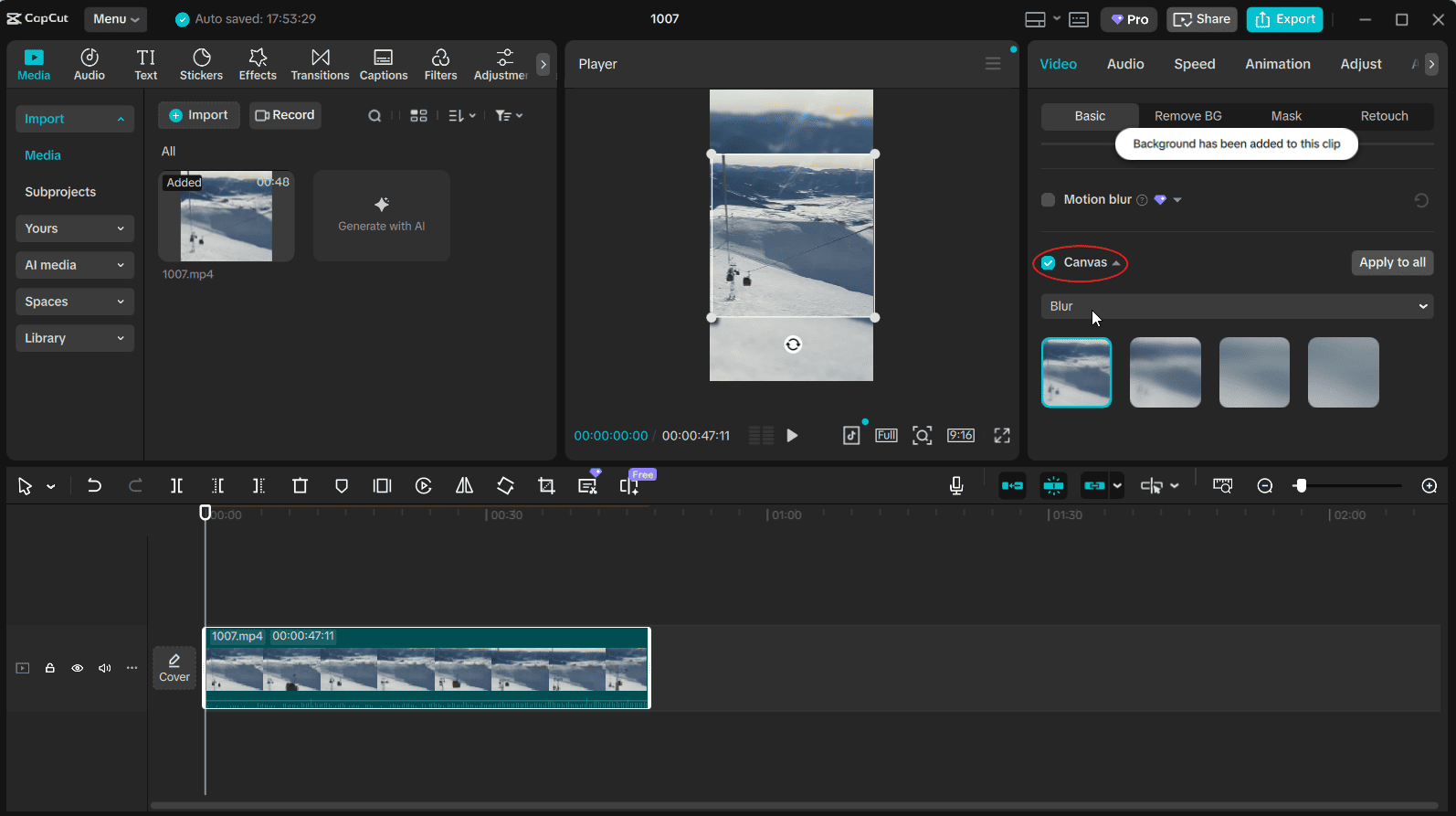Open the Blur canvas type dropdown
Screen dimensions: 1456x816
pyautogui.click(x=1237, y=306)
